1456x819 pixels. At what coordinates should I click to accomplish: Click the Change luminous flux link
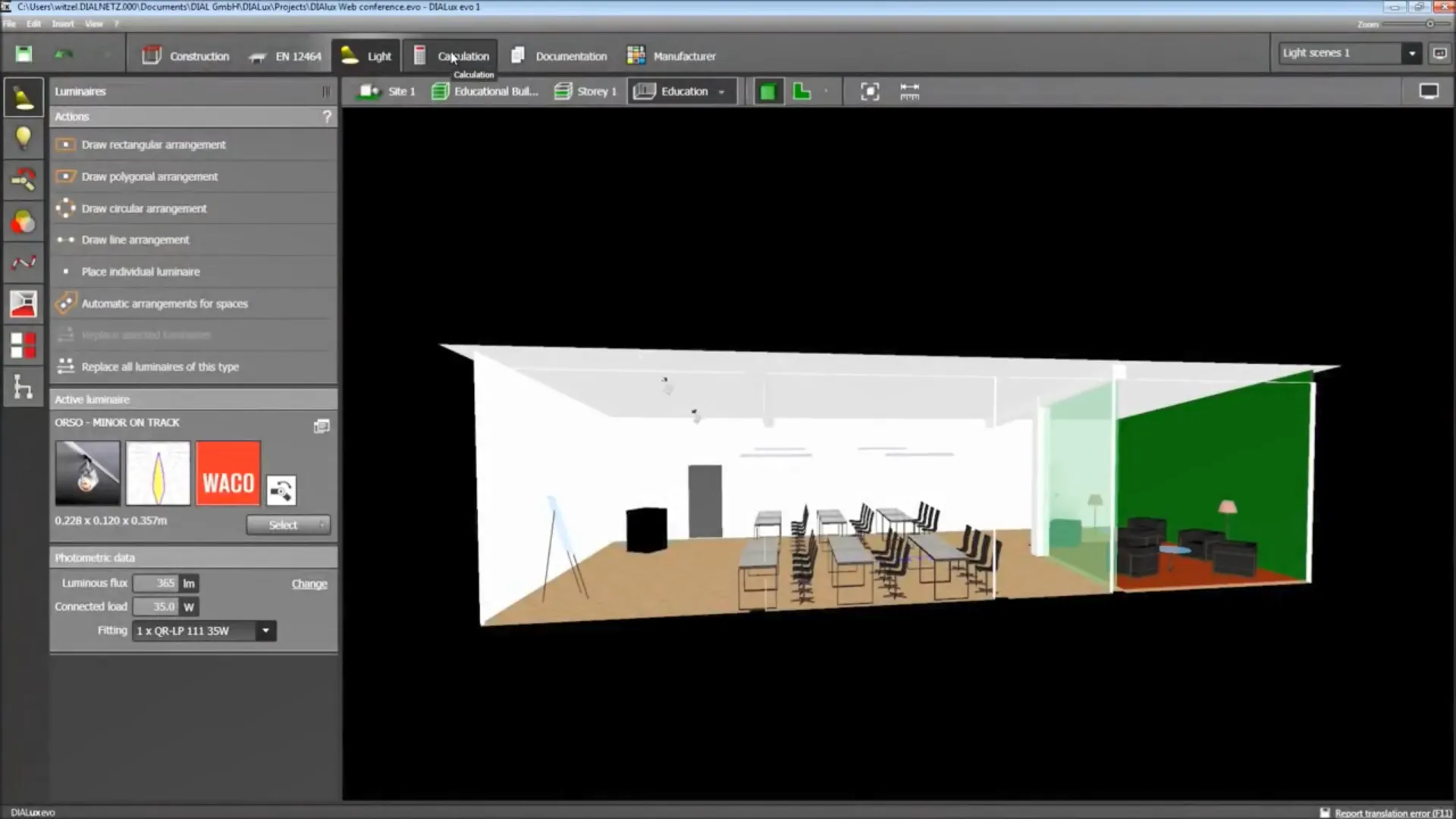point(309,584)
